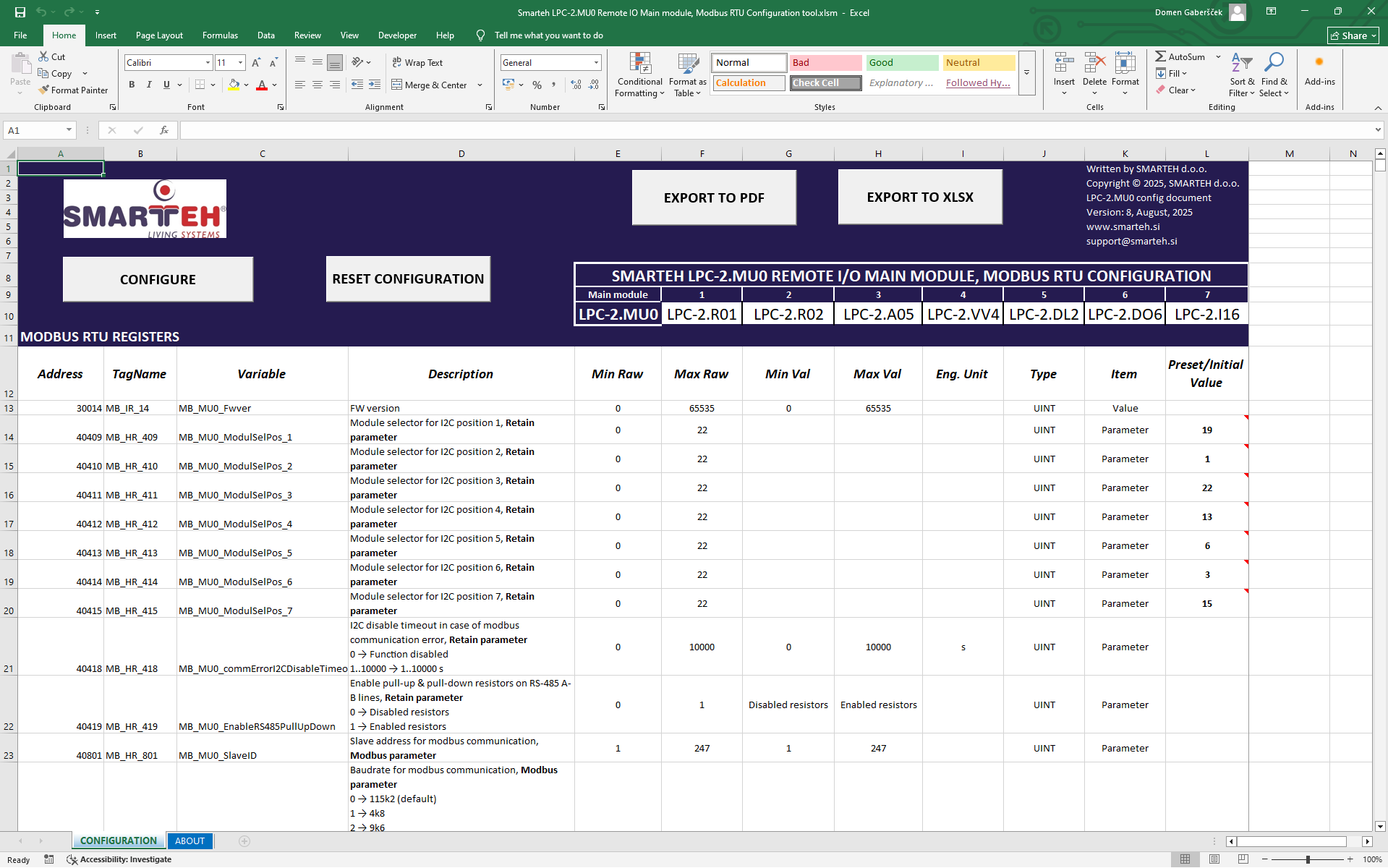Switch to the ABOUT sheet tab
Screen dimensions: 1388x868
[190, 841]
